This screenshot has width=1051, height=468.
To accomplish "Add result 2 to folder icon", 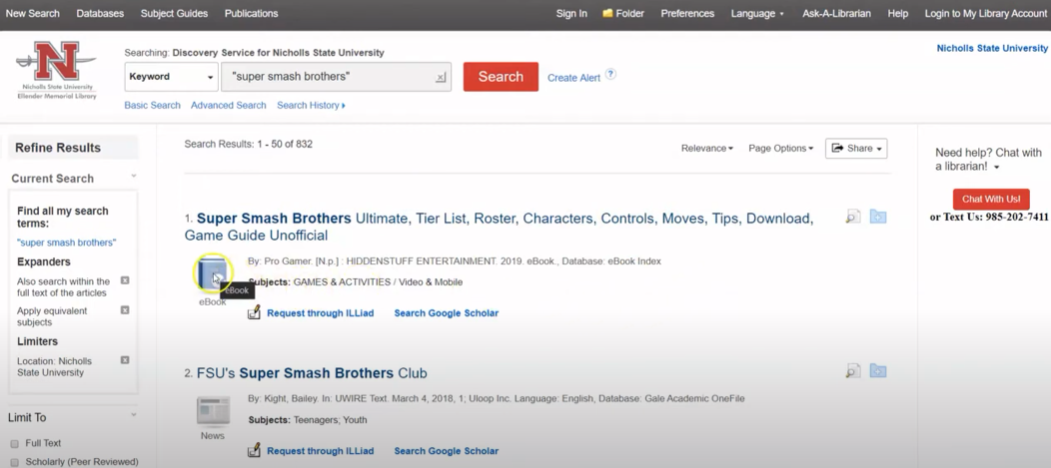I will 878,371.
